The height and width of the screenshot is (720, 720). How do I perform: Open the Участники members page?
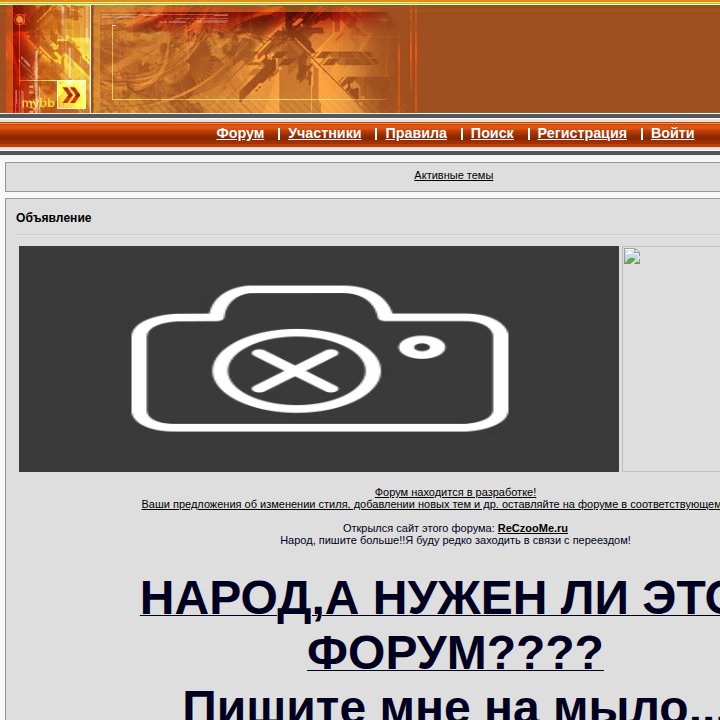pyautogui.click(x=325, y=133)
